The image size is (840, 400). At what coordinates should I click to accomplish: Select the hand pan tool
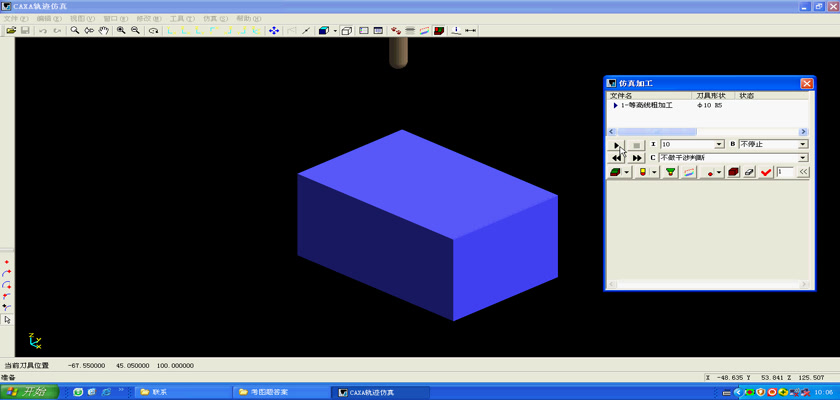point(103,31)
